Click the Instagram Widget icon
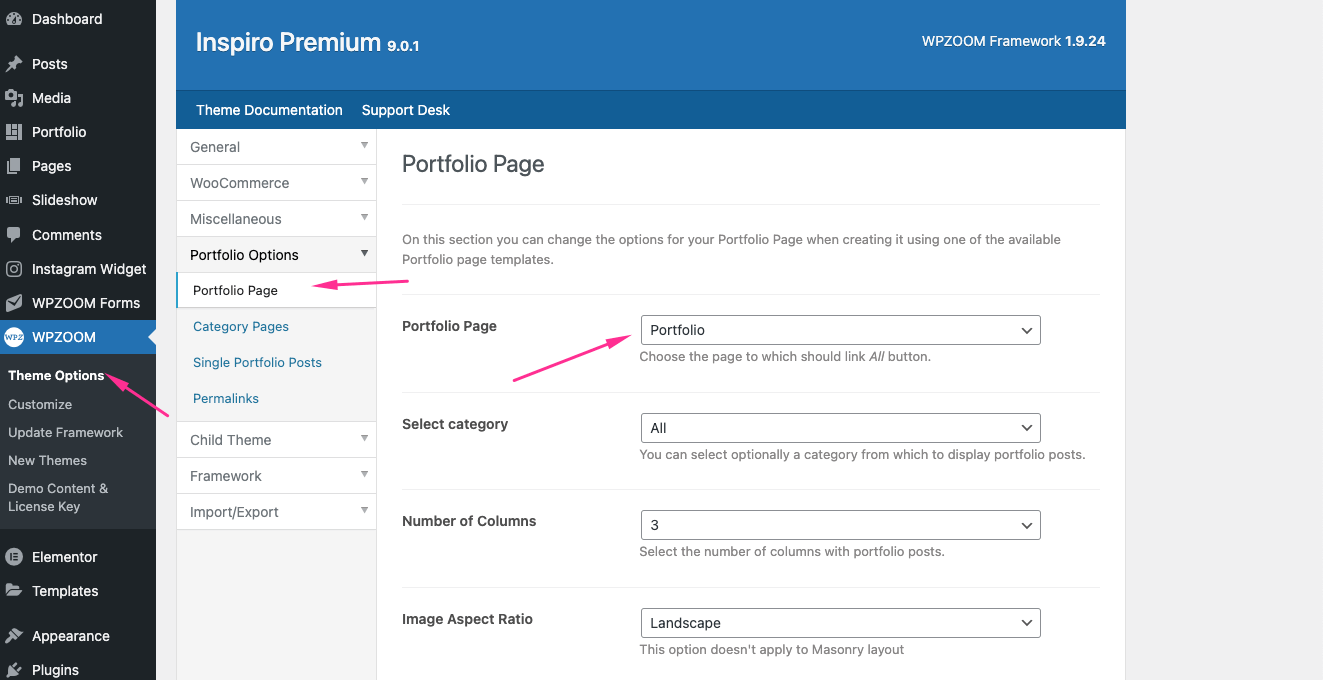This screenshot has width=1323, height=680. click(x=14, y=269)
